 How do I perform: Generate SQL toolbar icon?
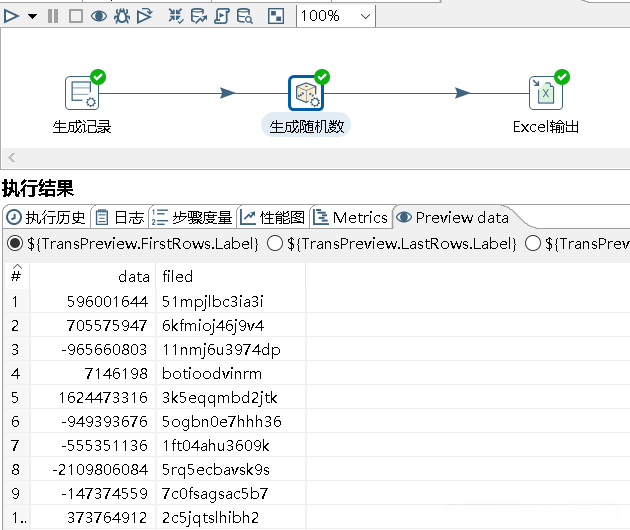pos(221,16)
